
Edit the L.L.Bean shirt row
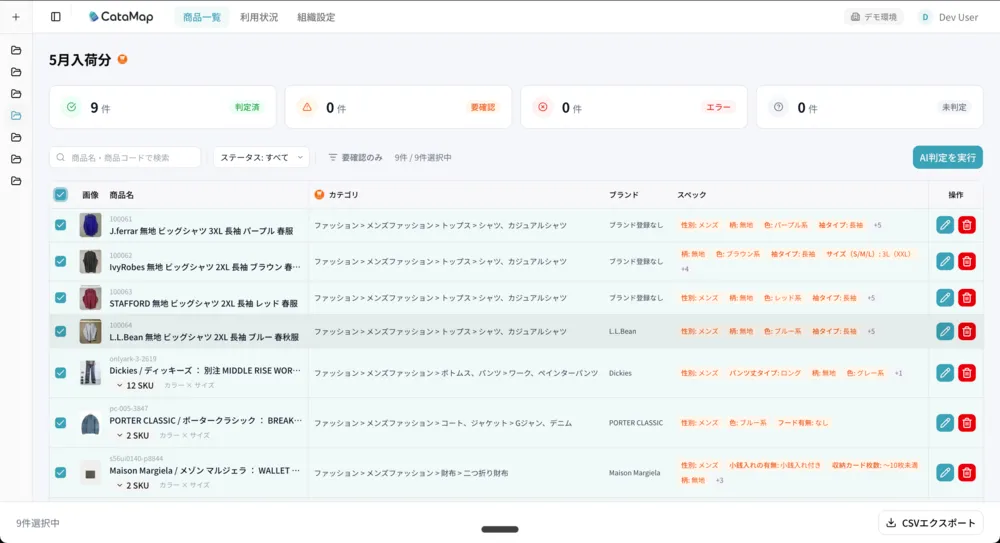coord(945,331)
